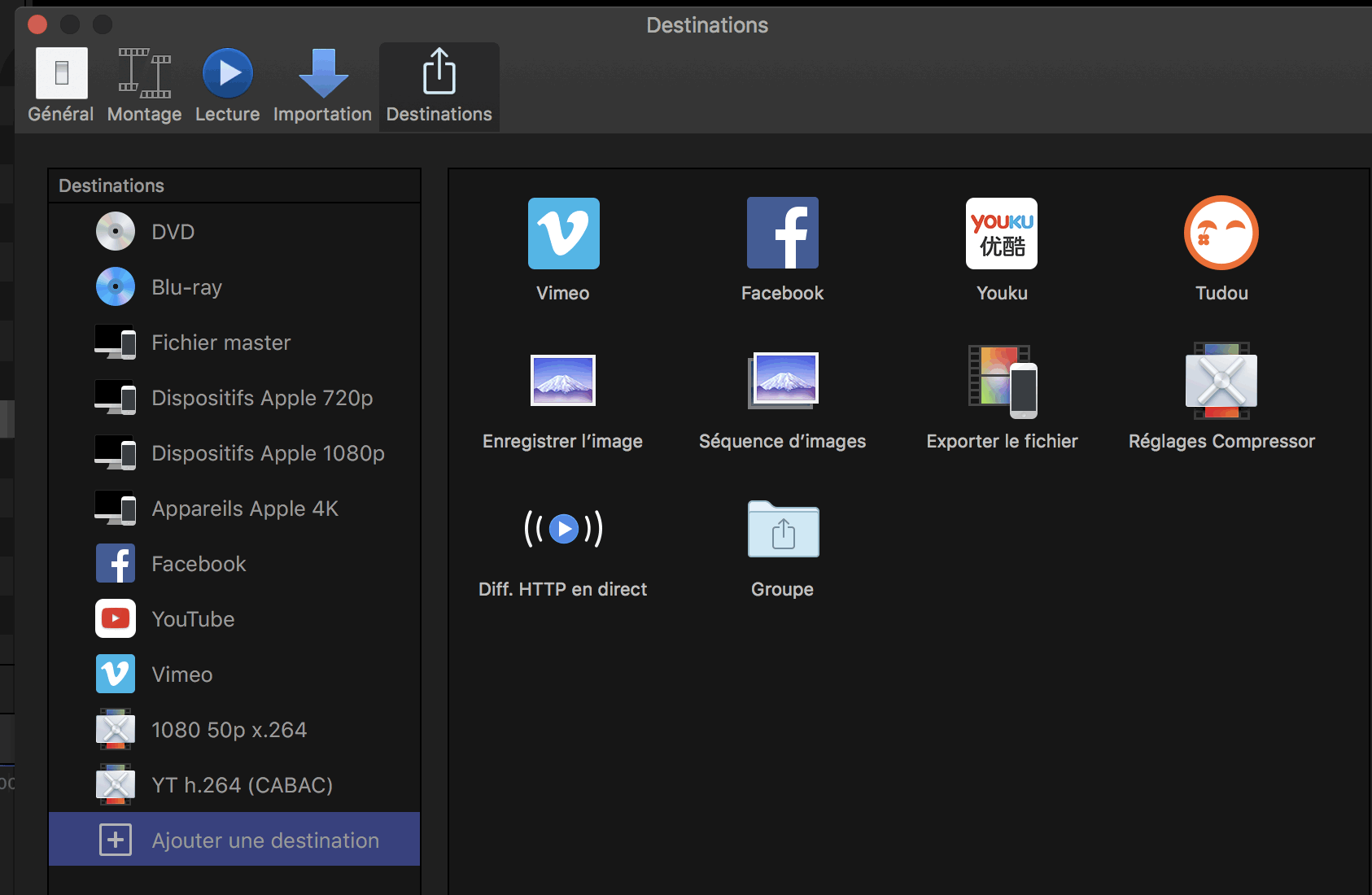Select the YT h.264 (CABAC) destination

coord(242,785)
